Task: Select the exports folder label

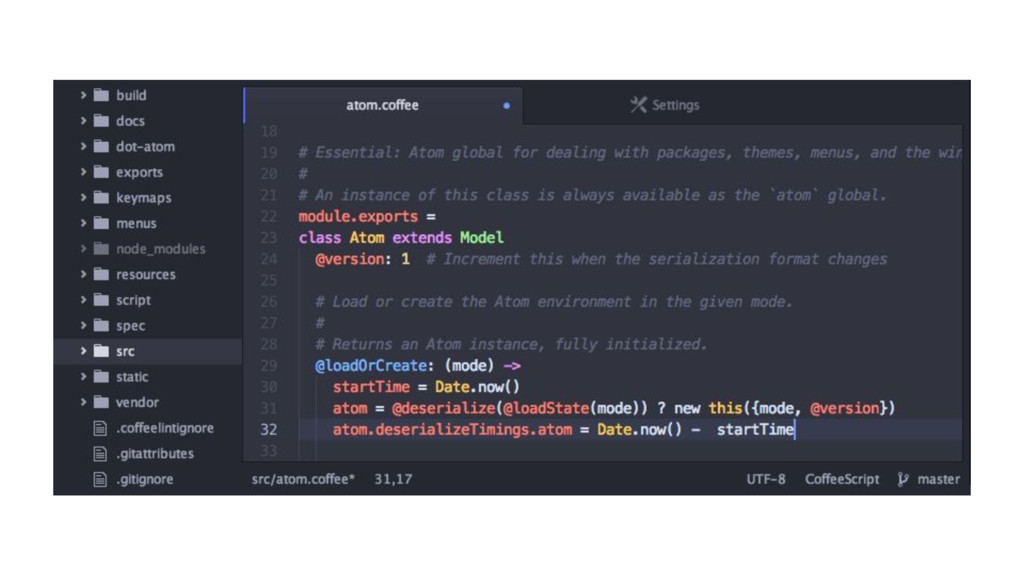Action: coord(140,172)
